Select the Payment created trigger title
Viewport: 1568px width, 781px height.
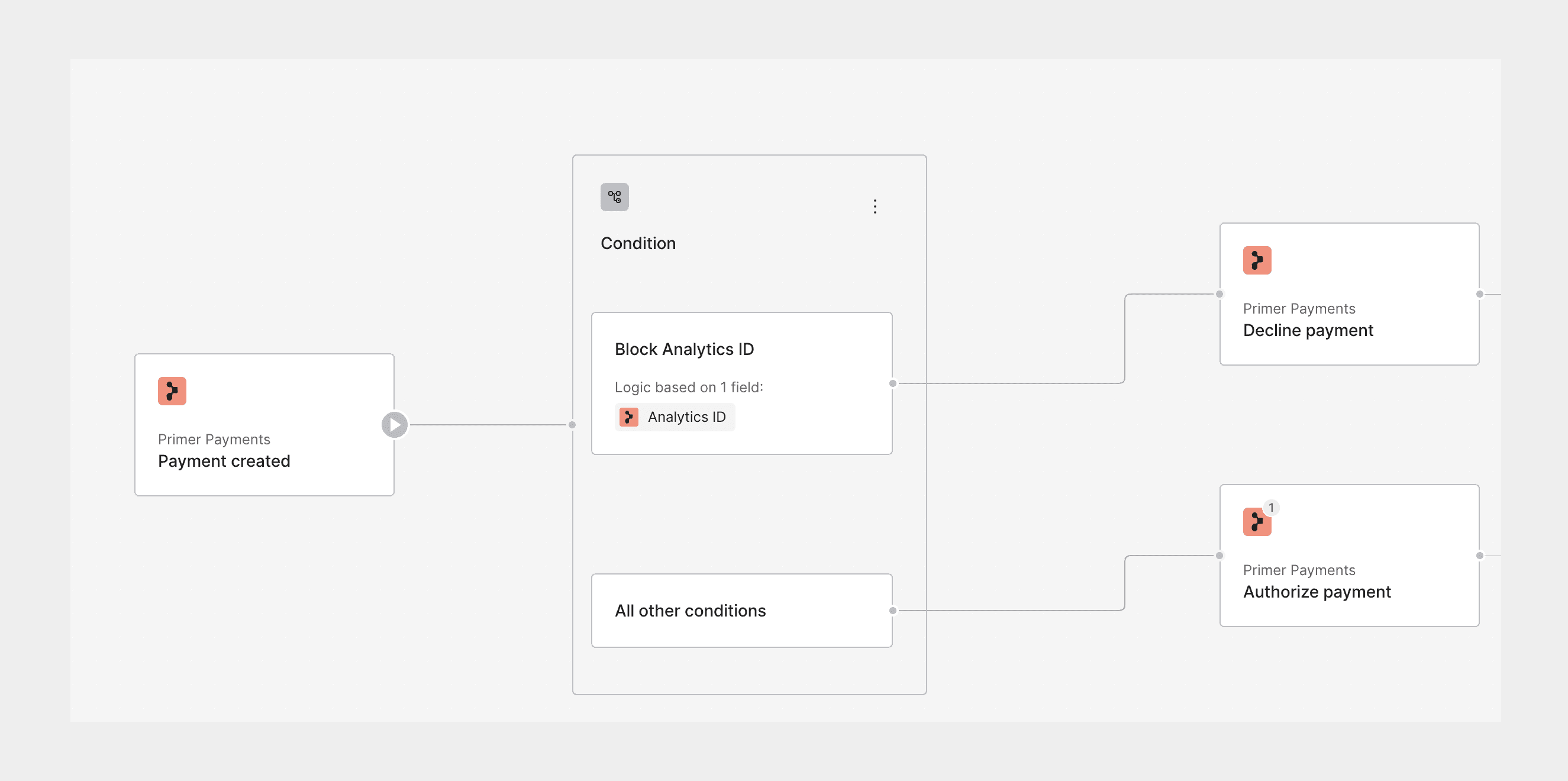pyautogui.click(x=224, y=461)
